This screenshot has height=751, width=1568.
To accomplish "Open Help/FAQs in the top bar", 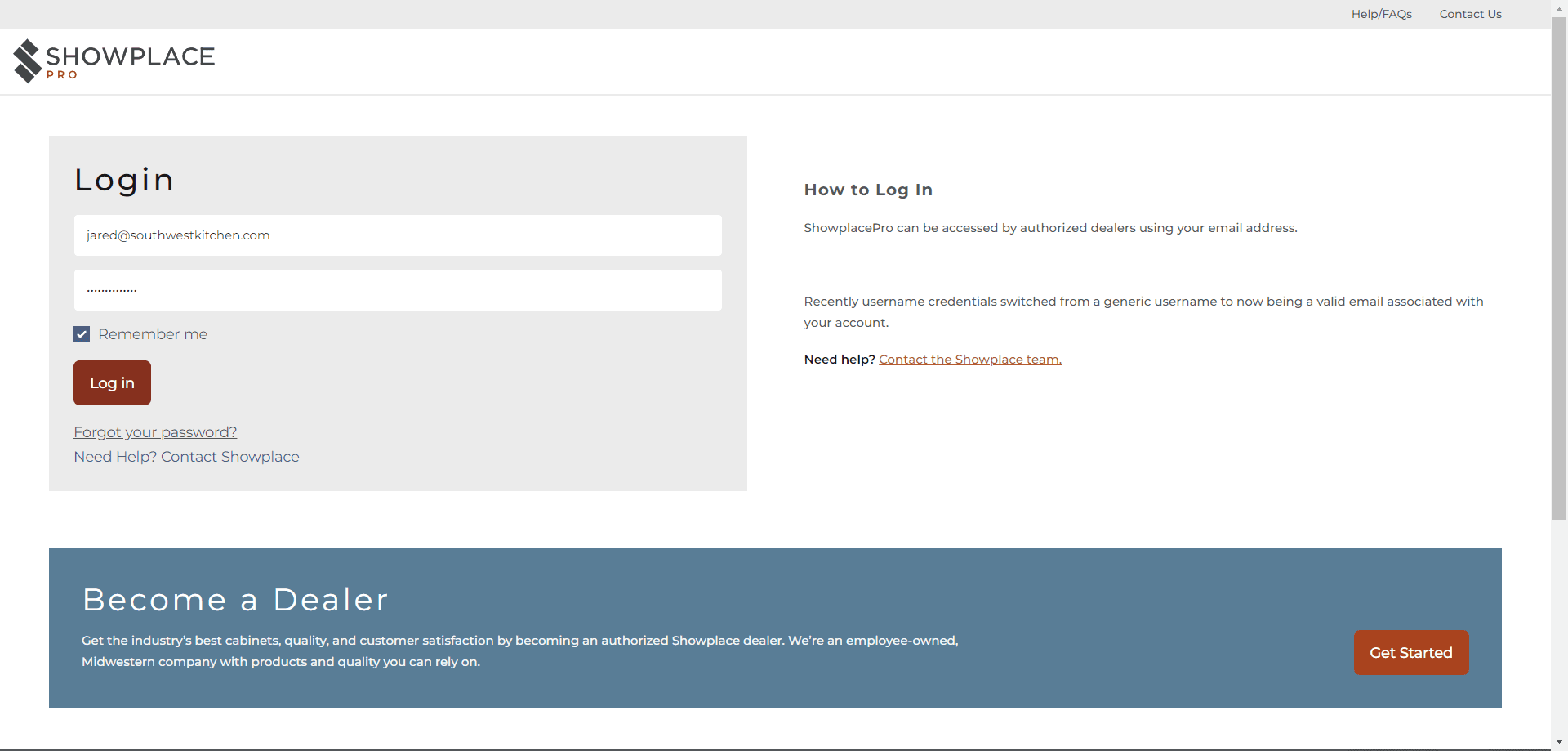I will [1381, 14].
